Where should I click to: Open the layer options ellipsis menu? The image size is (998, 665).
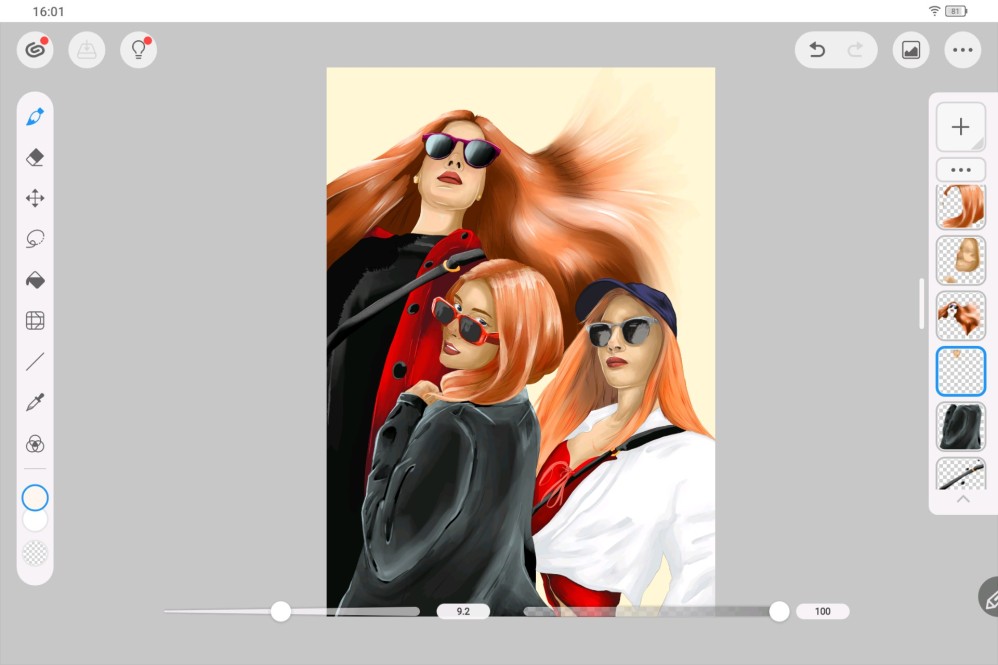click(960, 170)
